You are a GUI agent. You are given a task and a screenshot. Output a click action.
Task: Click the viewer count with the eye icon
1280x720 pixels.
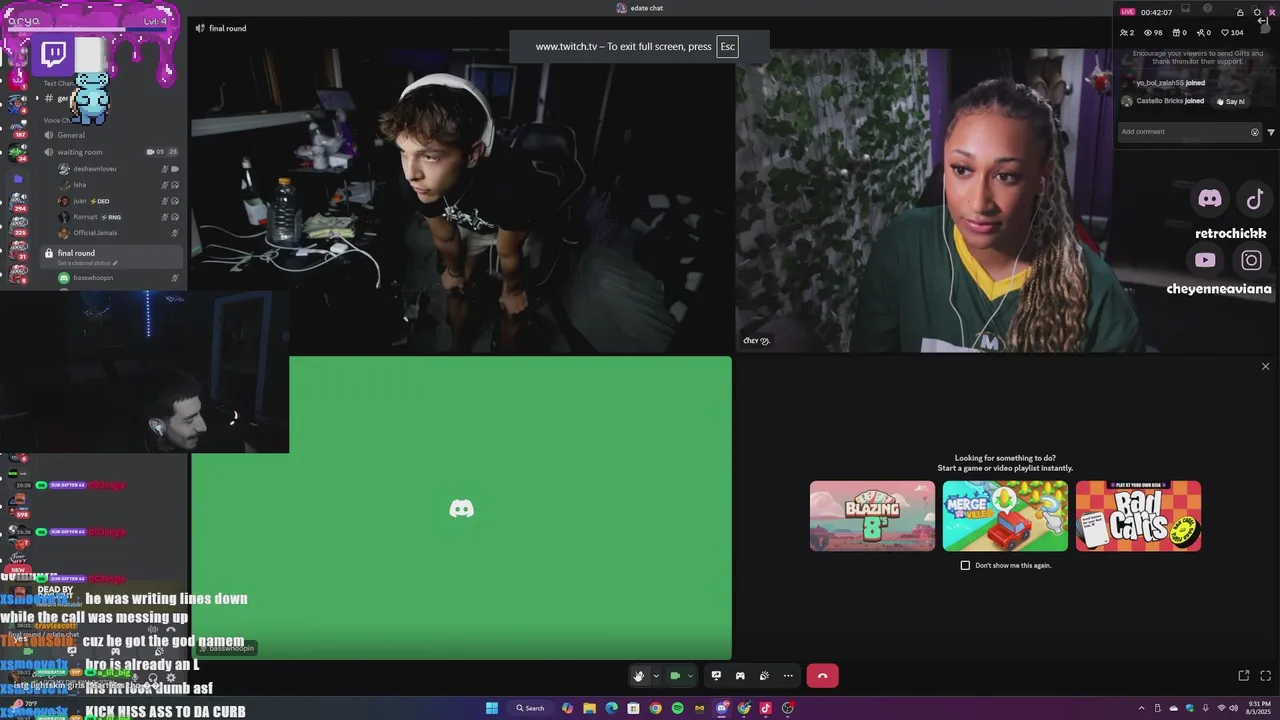[1153, 32]
